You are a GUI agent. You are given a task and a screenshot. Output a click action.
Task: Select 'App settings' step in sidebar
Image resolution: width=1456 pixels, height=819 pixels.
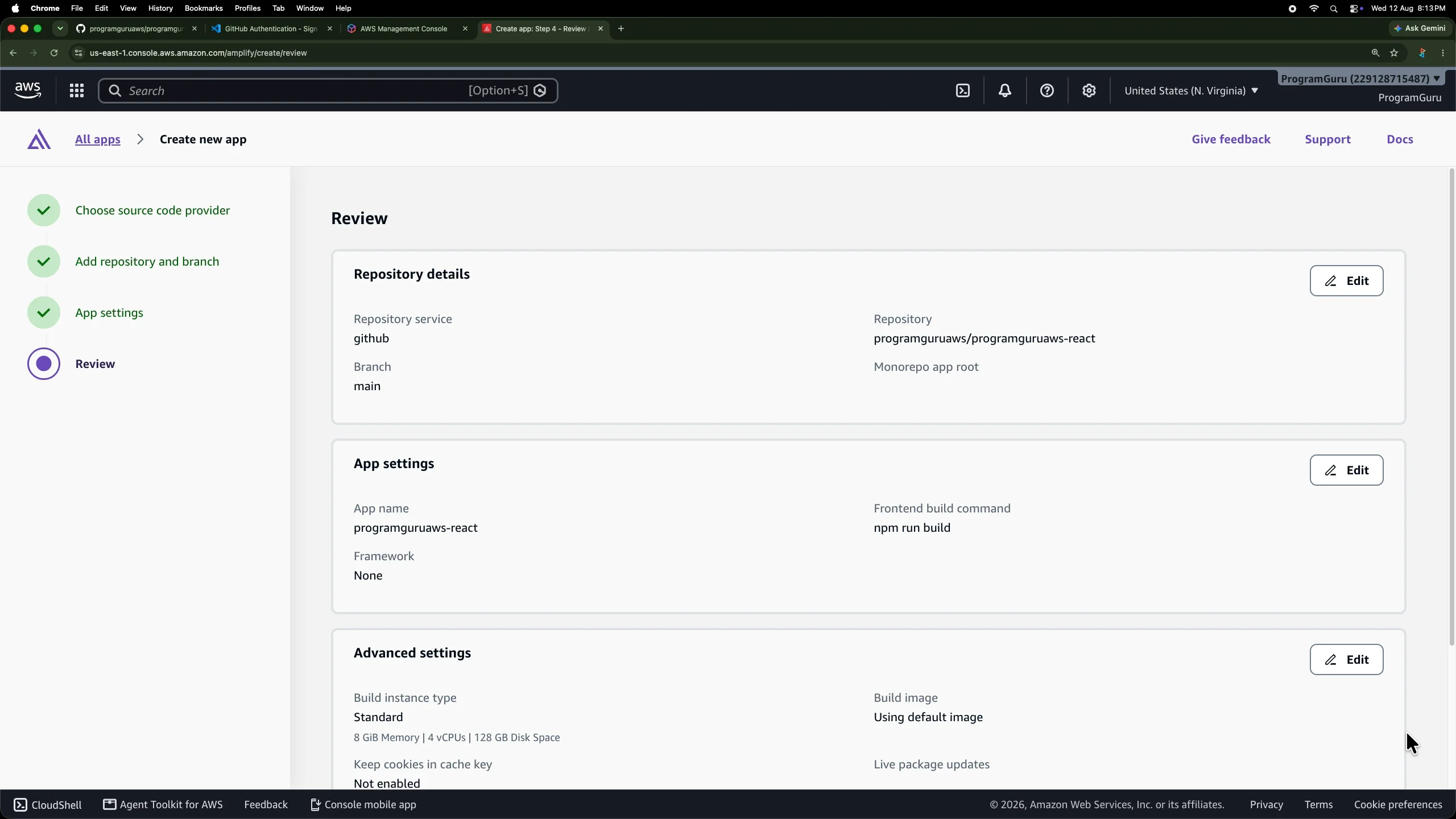tap(109, 313)
